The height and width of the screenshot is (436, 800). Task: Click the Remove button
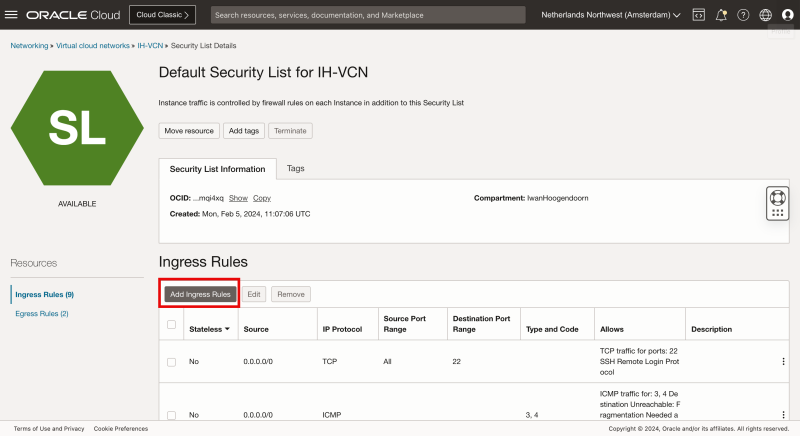pyautogui.click(x=291, y=294)
